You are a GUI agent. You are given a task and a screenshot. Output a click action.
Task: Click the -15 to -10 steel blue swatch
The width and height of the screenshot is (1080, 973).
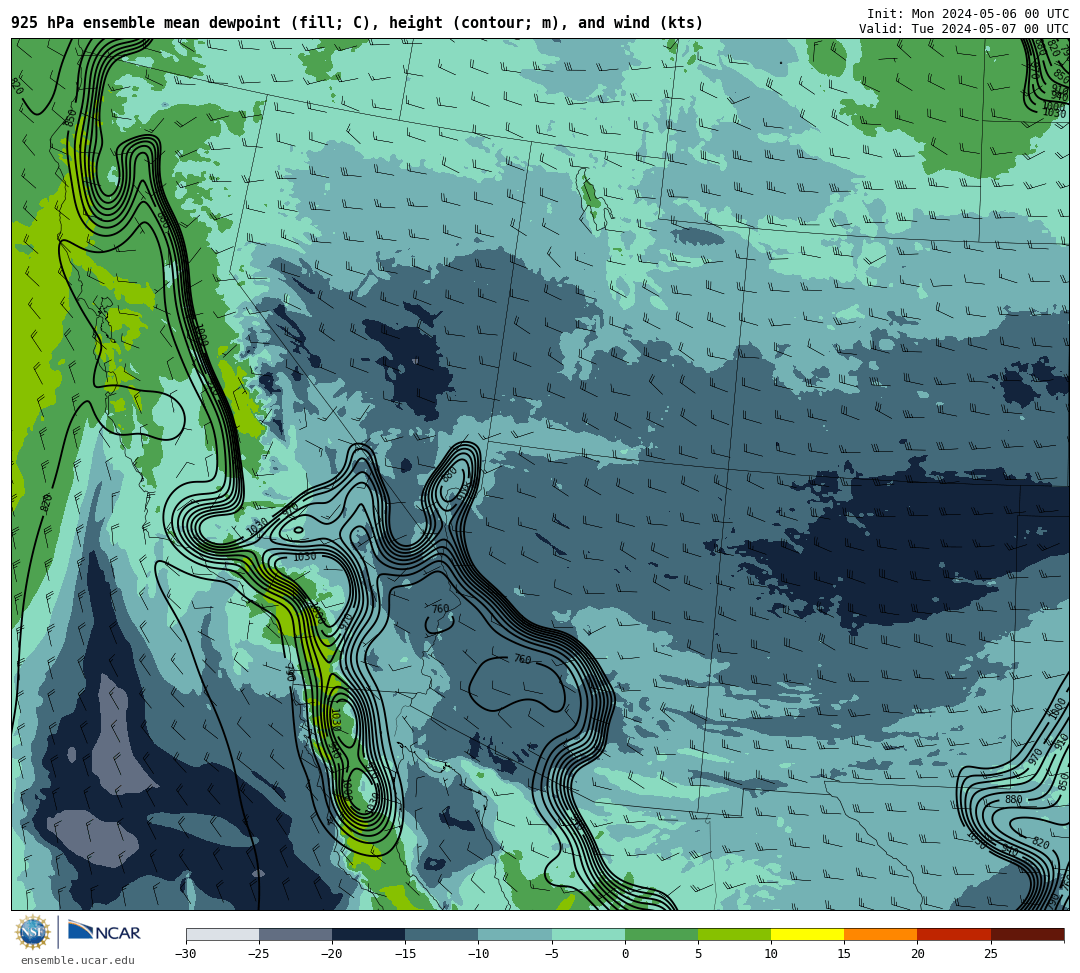442,934
